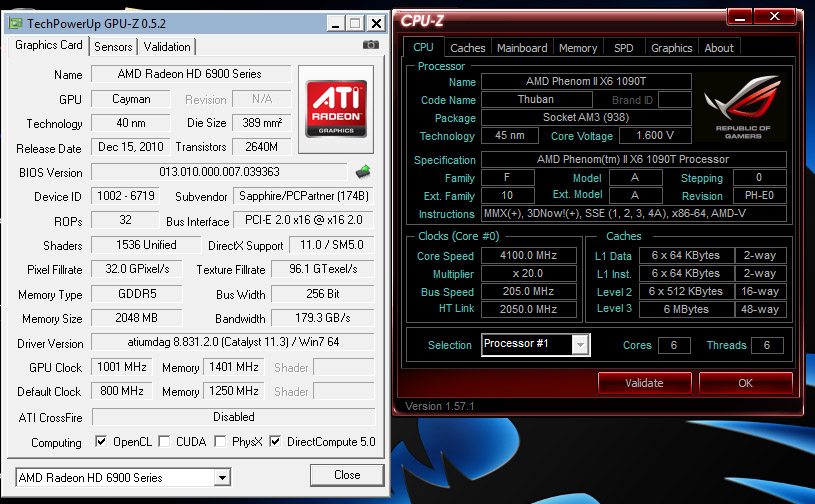Open the SPD tab

point(624,48)
